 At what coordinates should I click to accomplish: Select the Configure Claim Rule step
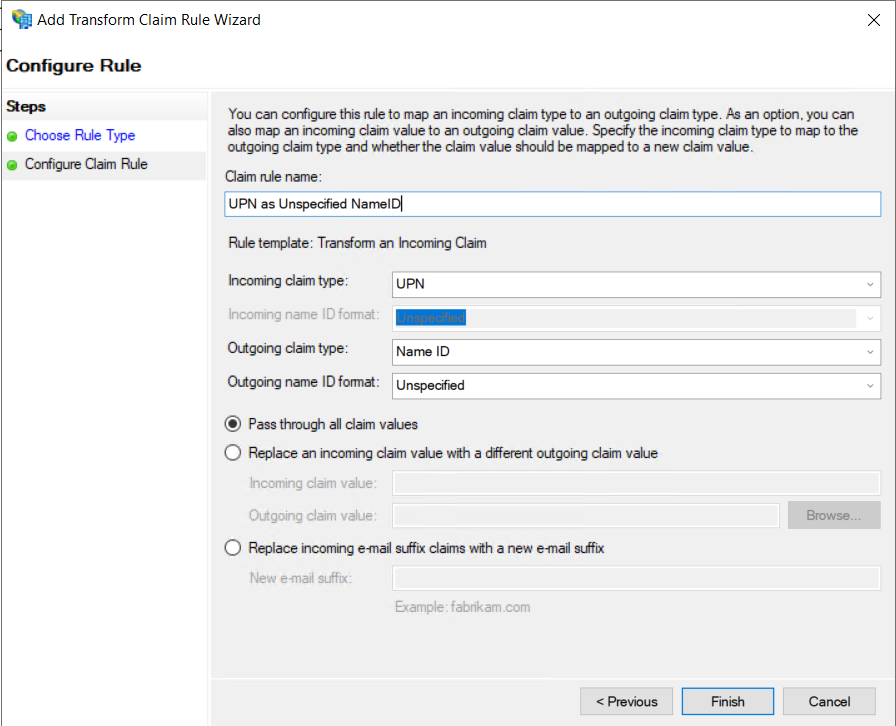pyautogui.click(x=86, y=165)
